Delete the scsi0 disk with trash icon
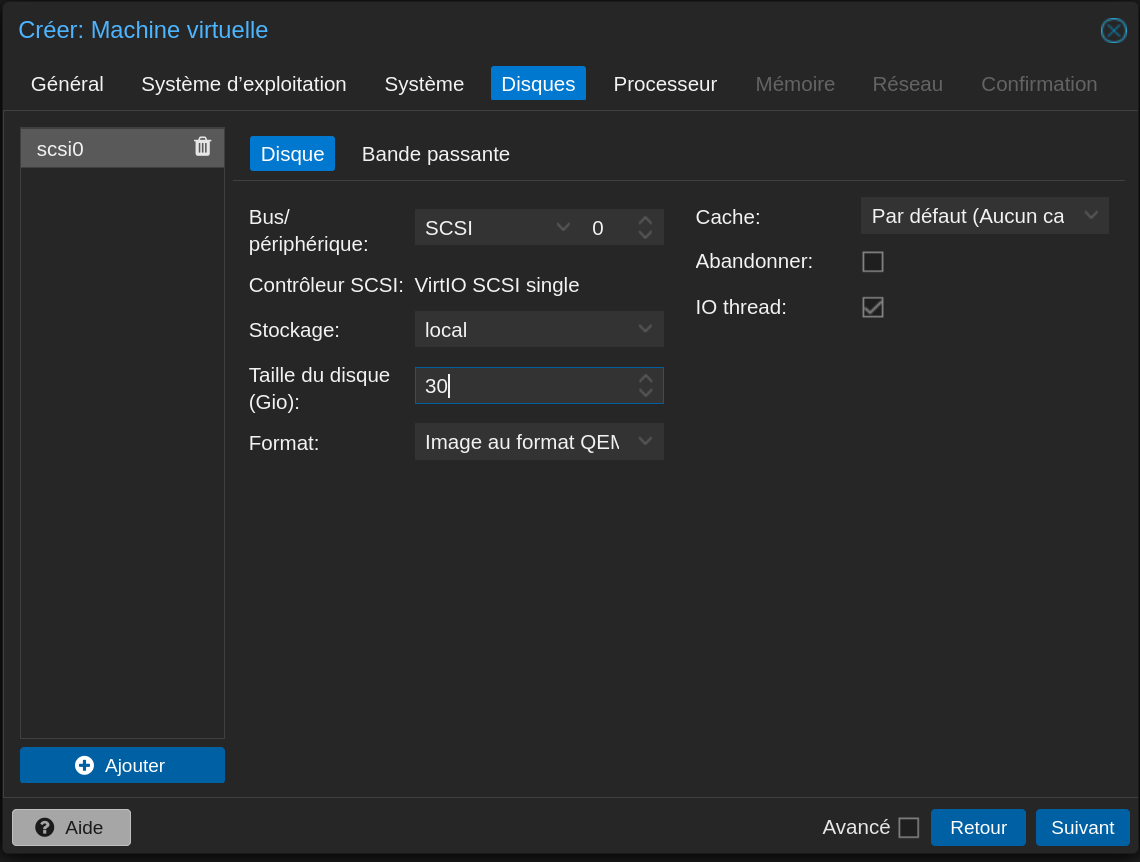The height and width of the screenshot is (862, 1140). tap(202, 147)
